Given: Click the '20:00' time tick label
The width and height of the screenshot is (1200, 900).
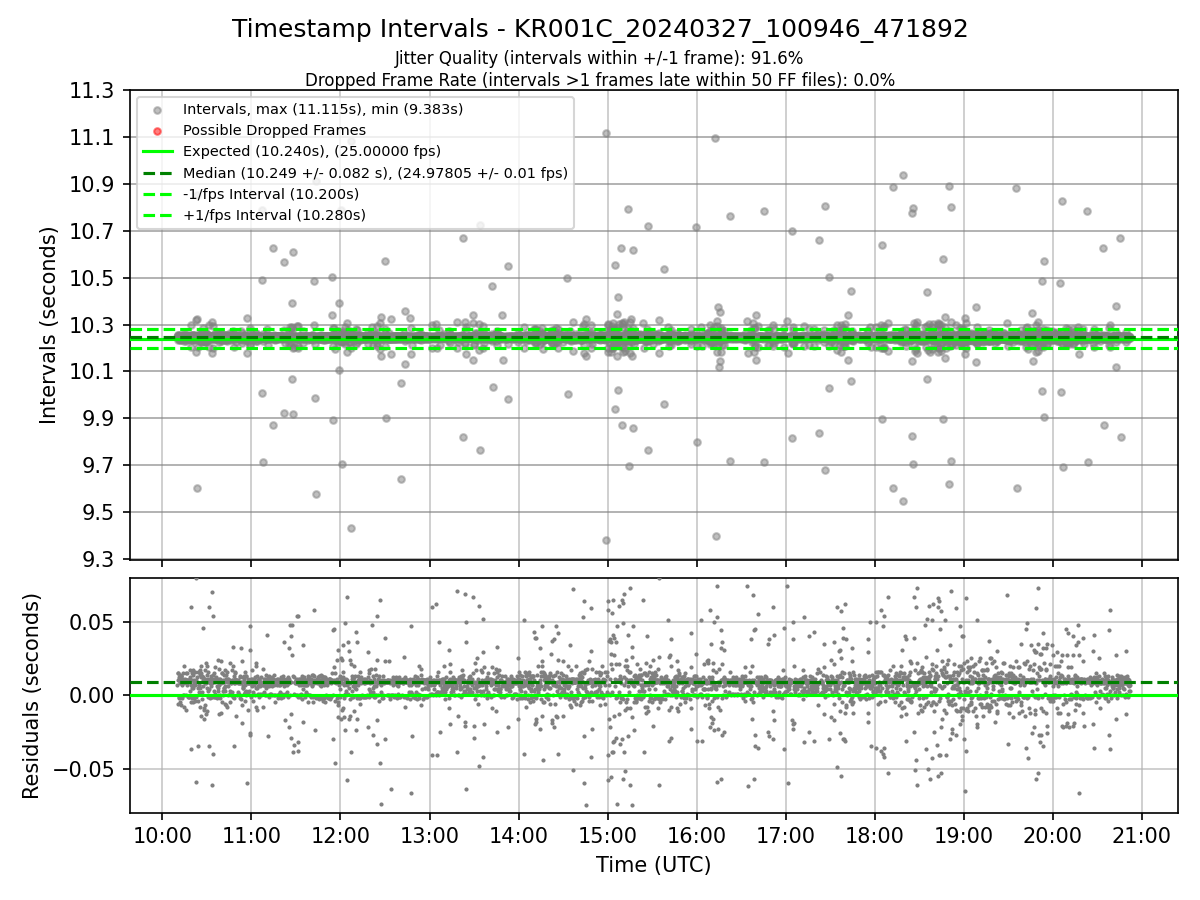Looking at the screenshot, I should pos(1053,835).
